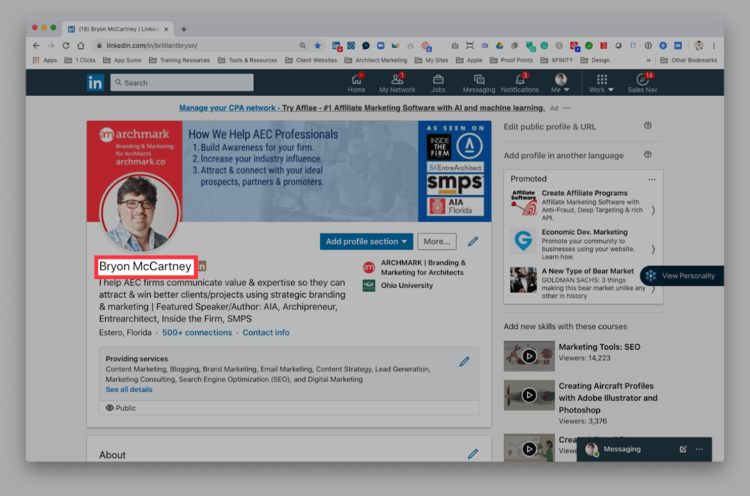This screenshot has width=750, height=496.
Task: Click the profile photo of Bryon
Action: [x=140, y=213]
